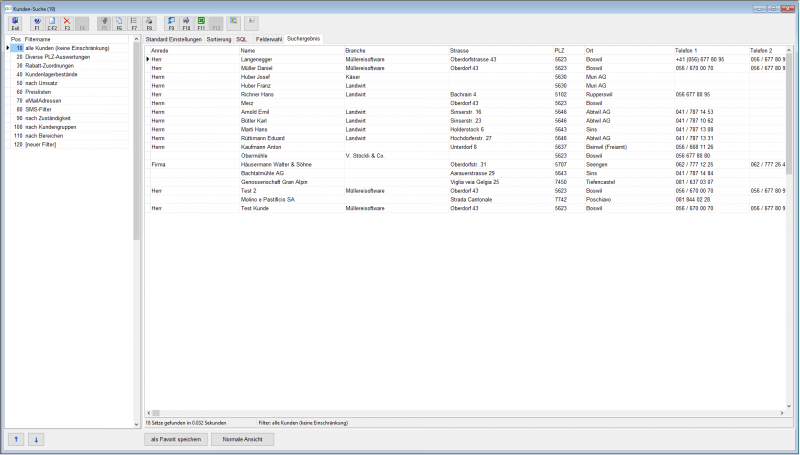Select customer row 'Kaufmann Anton'
The width and height of the screenshot is (800, 455).
click(x=465, y=147)
